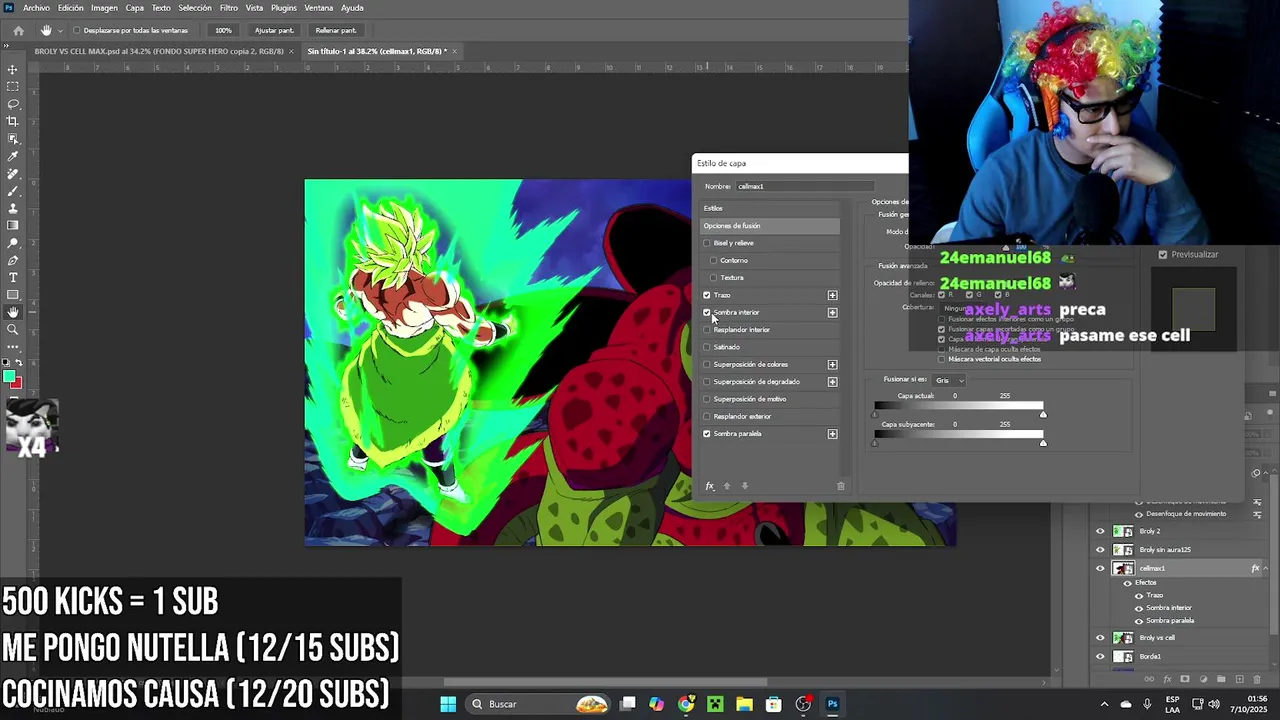Select the Crop tool
The image size is (1280, 720).
13,121
